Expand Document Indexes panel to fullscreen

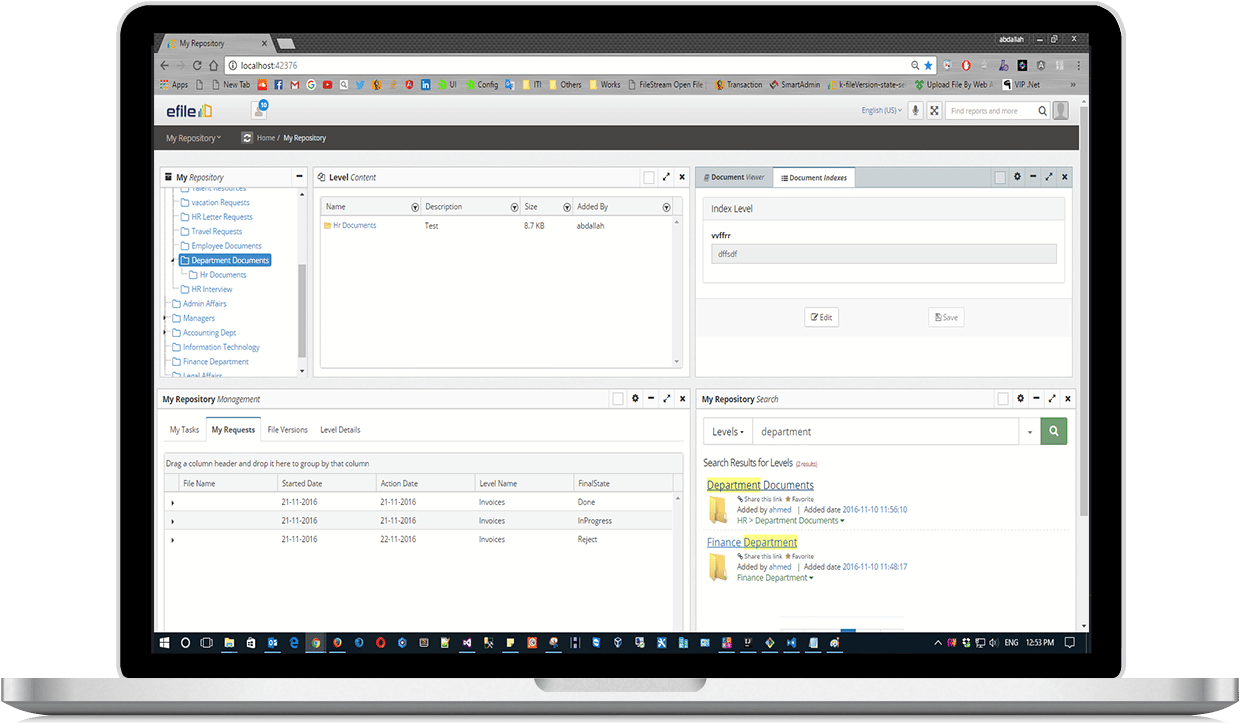1049,177
